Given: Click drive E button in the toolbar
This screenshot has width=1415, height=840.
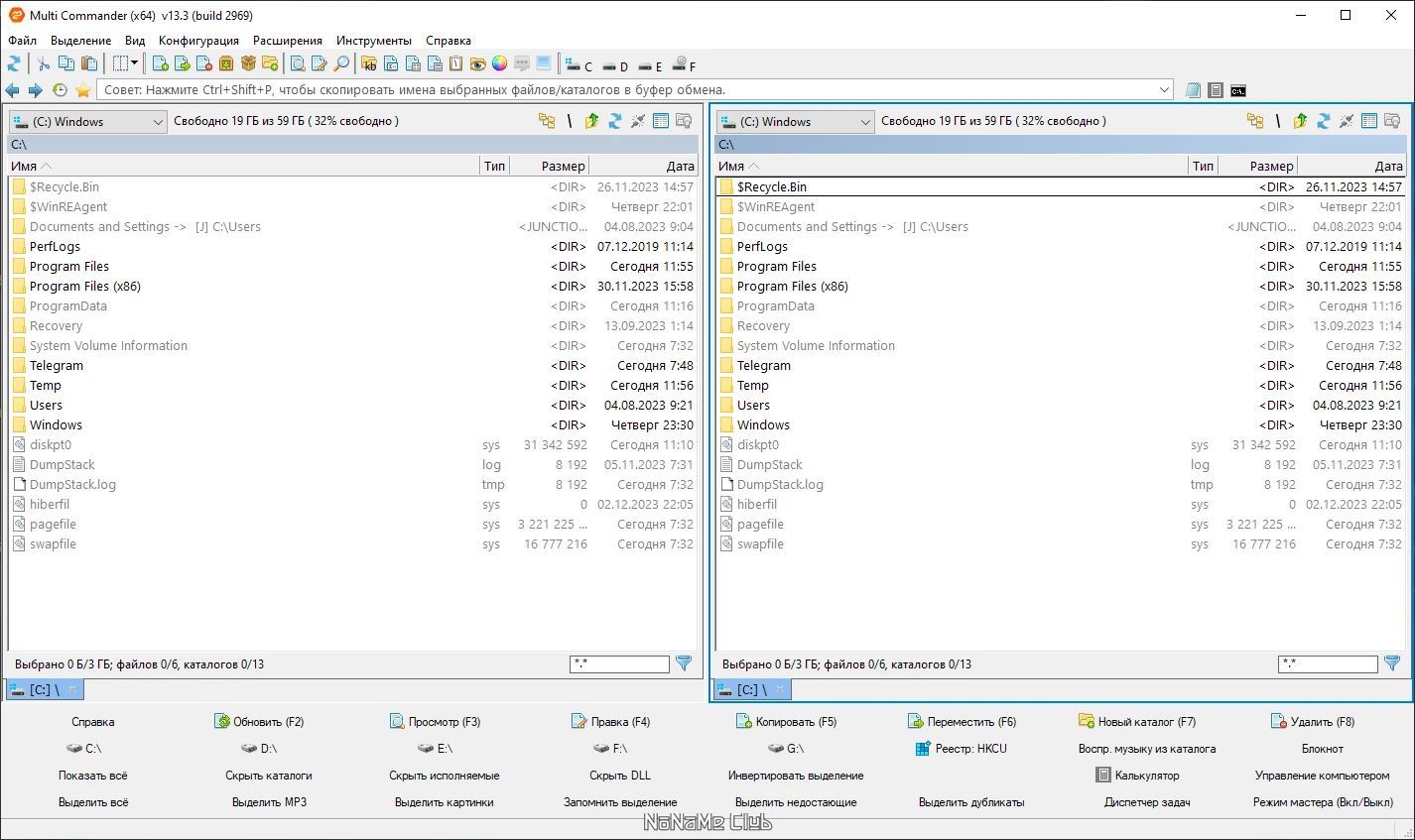Looking at the screenshot, I should click(x=650, y=65).
